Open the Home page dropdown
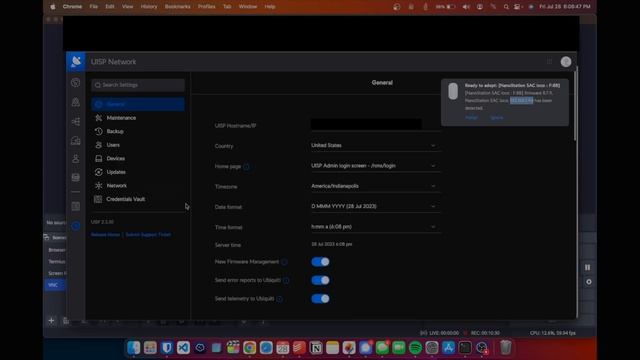640x360 pixels. point(375,166)
